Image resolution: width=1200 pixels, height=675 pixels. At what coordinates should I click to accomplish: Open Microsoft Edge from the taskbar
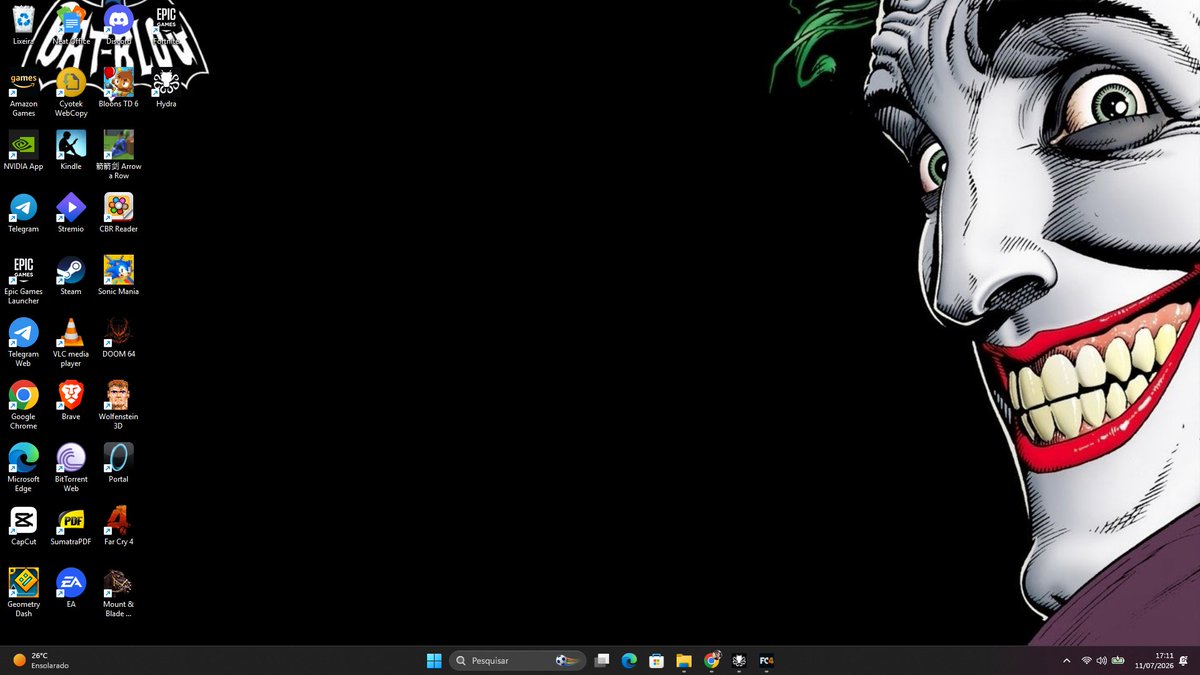(629, 660)
